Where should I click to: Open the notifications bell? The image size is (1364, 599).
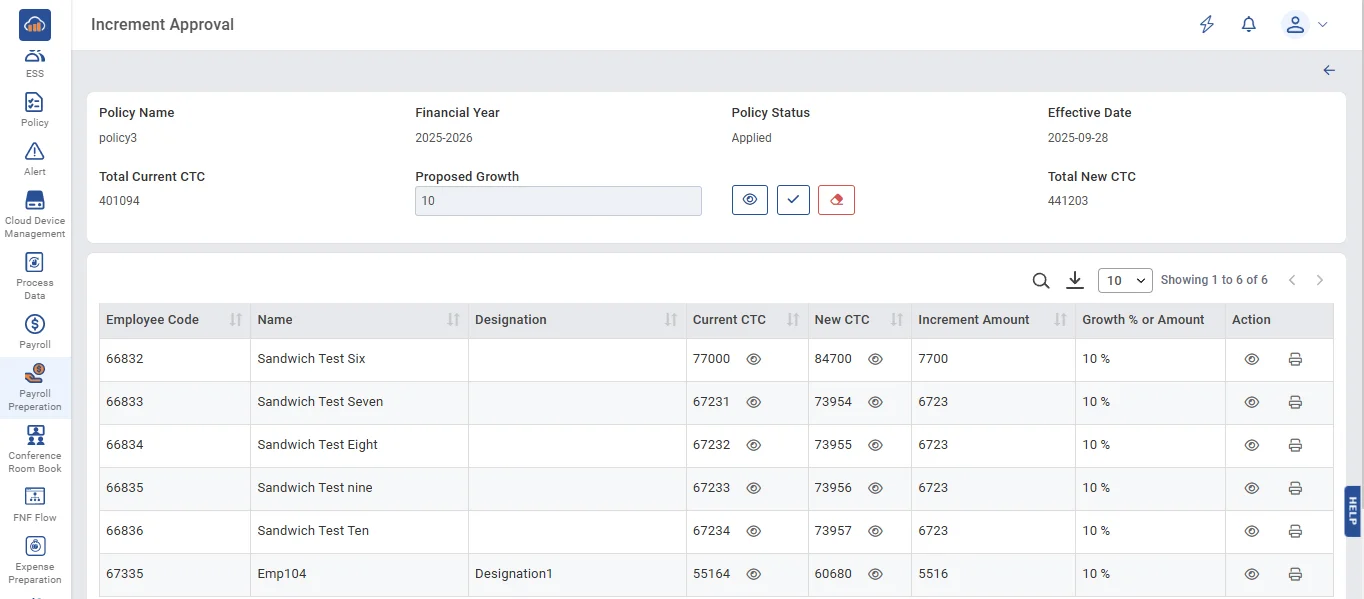[x=1248, y=25]
